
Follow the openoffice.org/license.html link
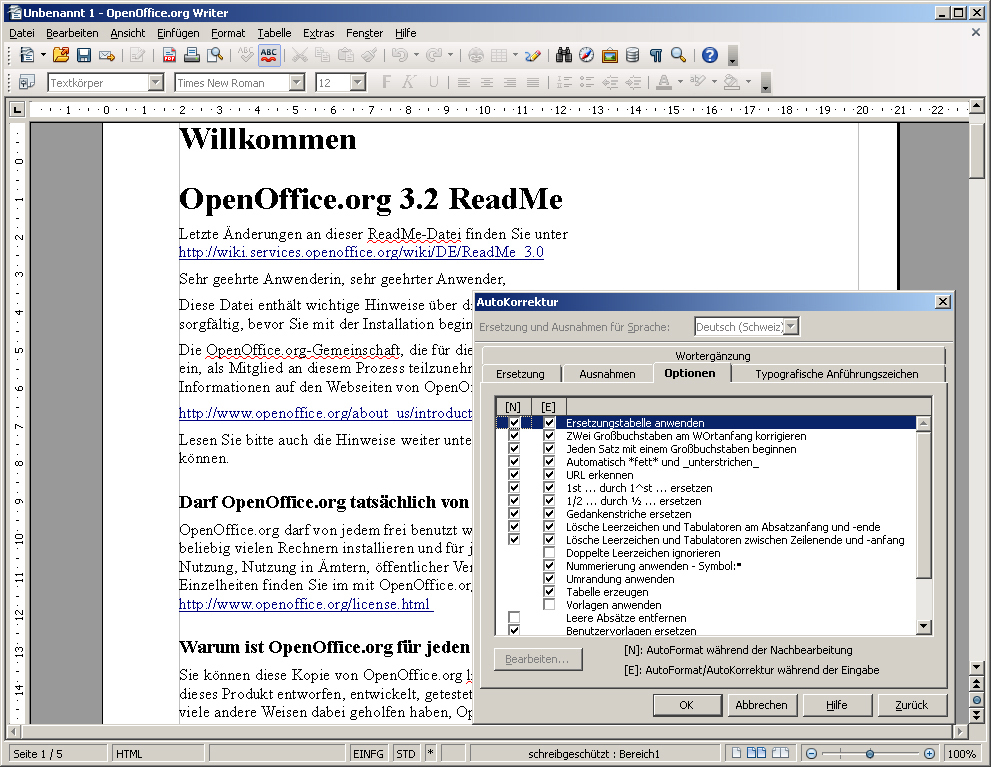pos(305,604)
